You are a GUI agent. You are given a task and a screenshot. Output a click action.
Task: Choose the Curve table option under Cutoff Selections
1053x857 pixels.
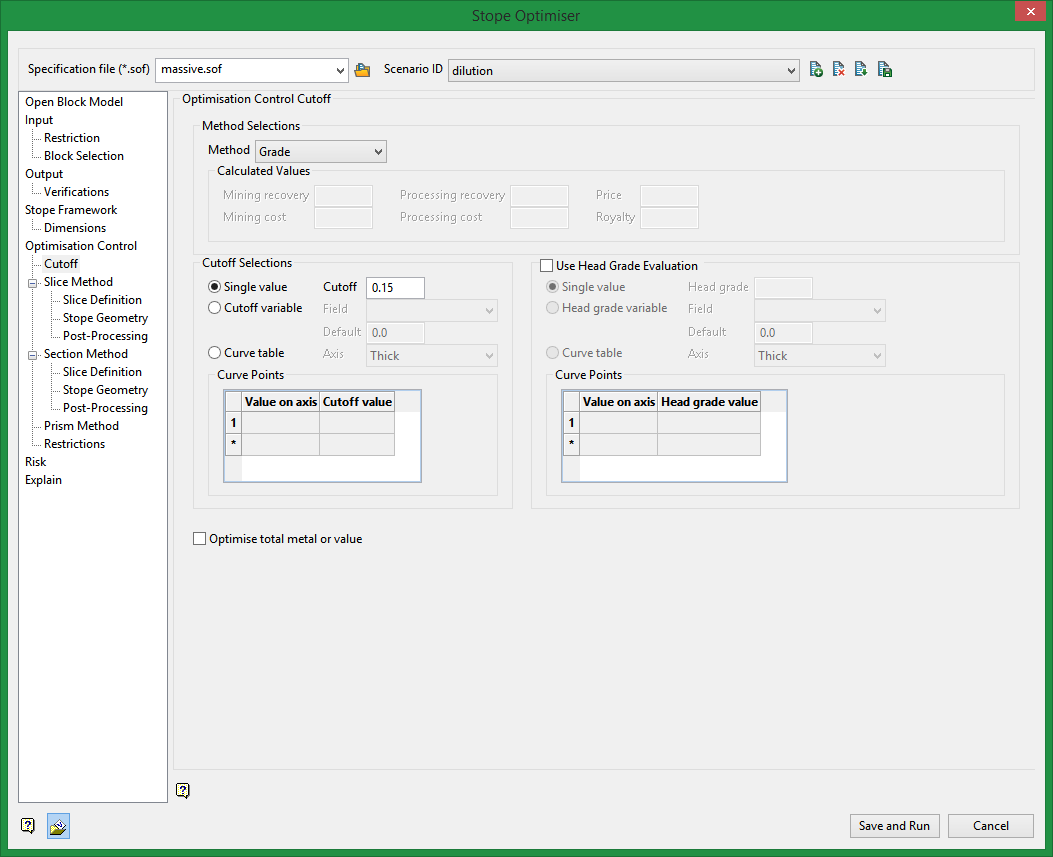215,353
